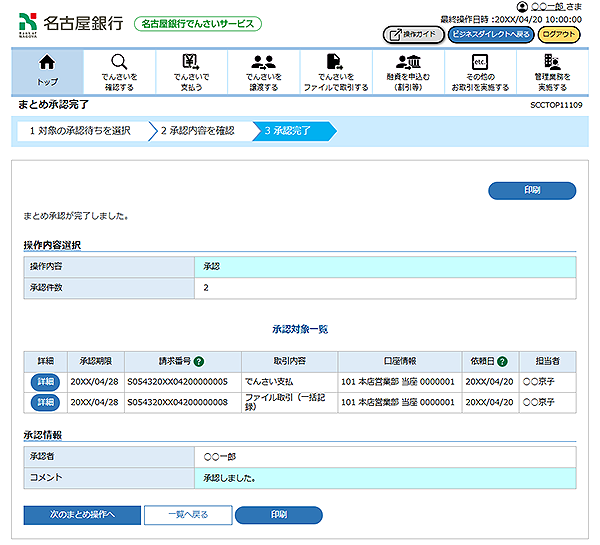Open the でんさいで支払う payment menu

pyautogui.click(x=190, y=71)
